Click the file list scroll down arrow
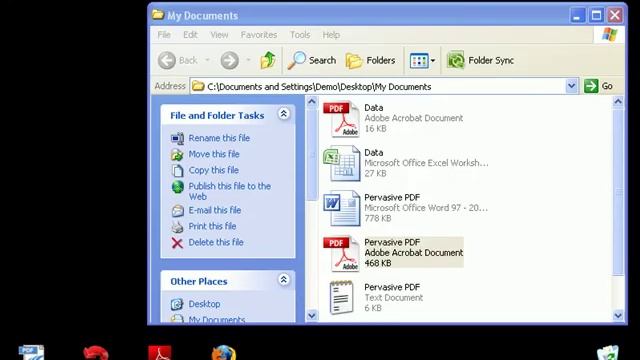 coord(618,316)
